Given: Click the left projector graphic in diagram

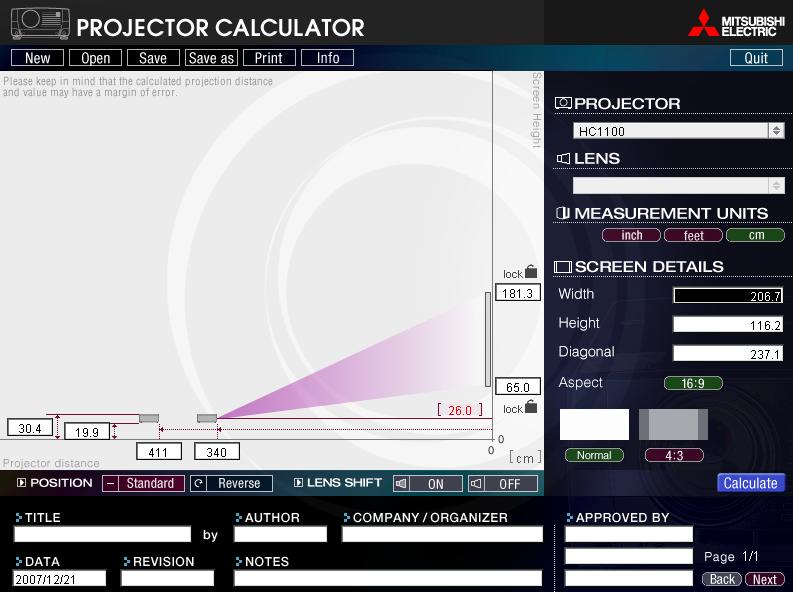Looking at the screenshot, I should 149,418.
